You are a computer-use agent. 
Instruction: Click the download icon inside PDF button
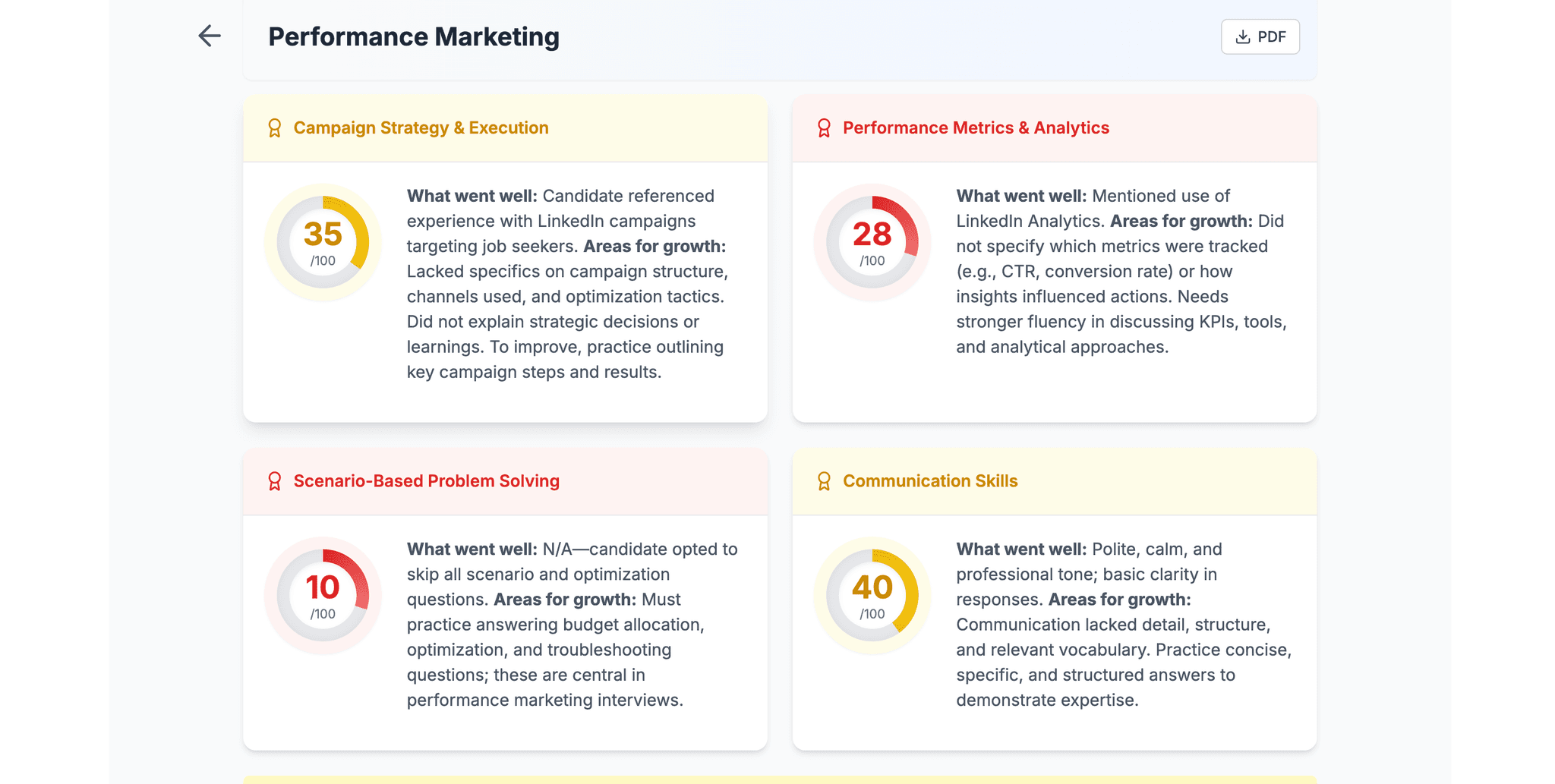click(1243, 37)
